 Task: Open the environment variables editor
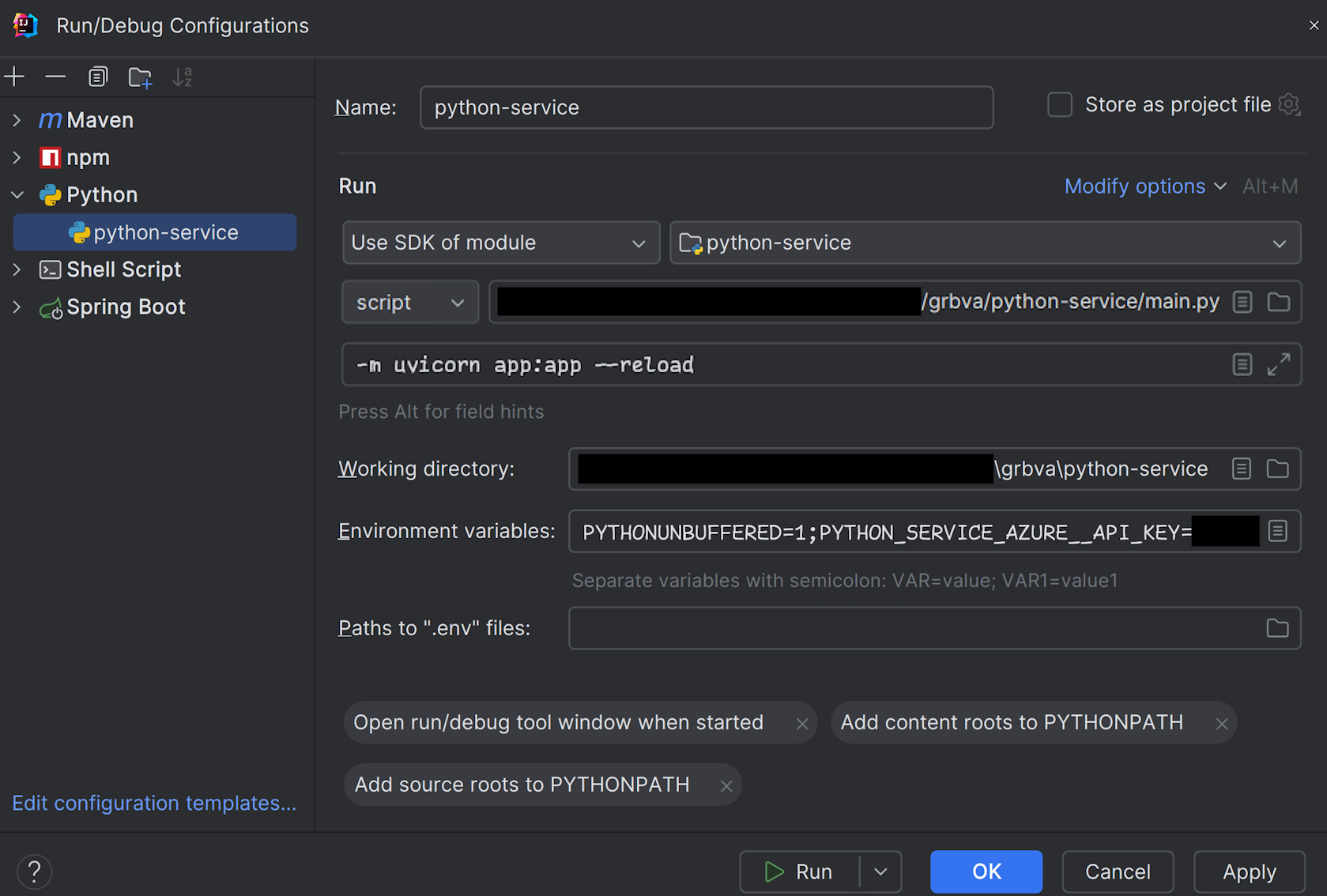(1276, 531)
